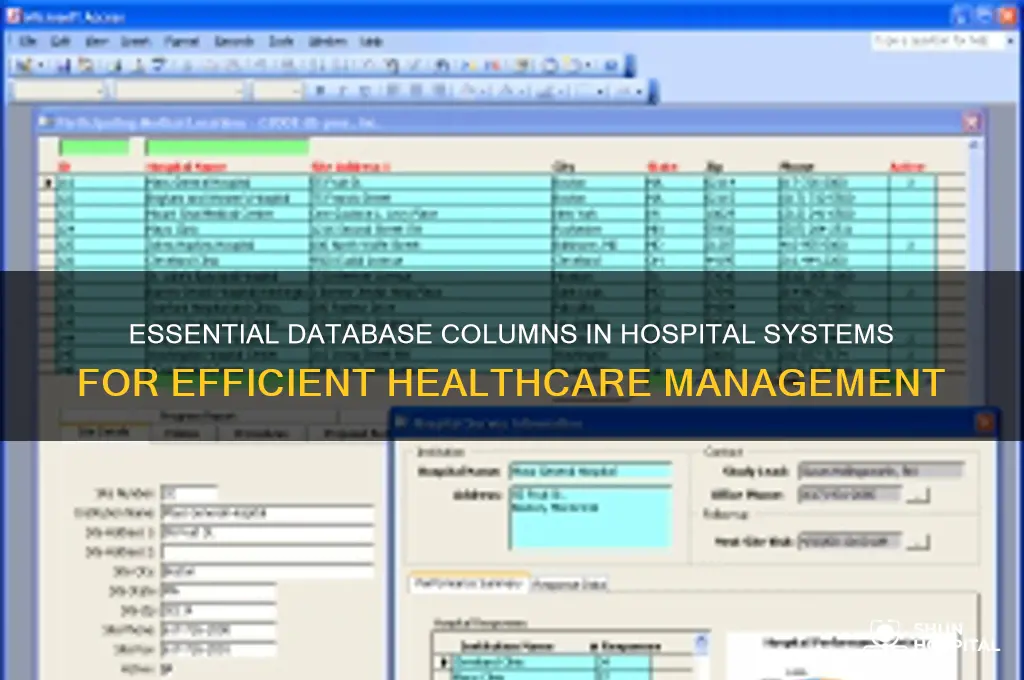The image size is (1024, 680).
Task: Expand the help question box dropdown arrow
Action: coord(1010,41)
